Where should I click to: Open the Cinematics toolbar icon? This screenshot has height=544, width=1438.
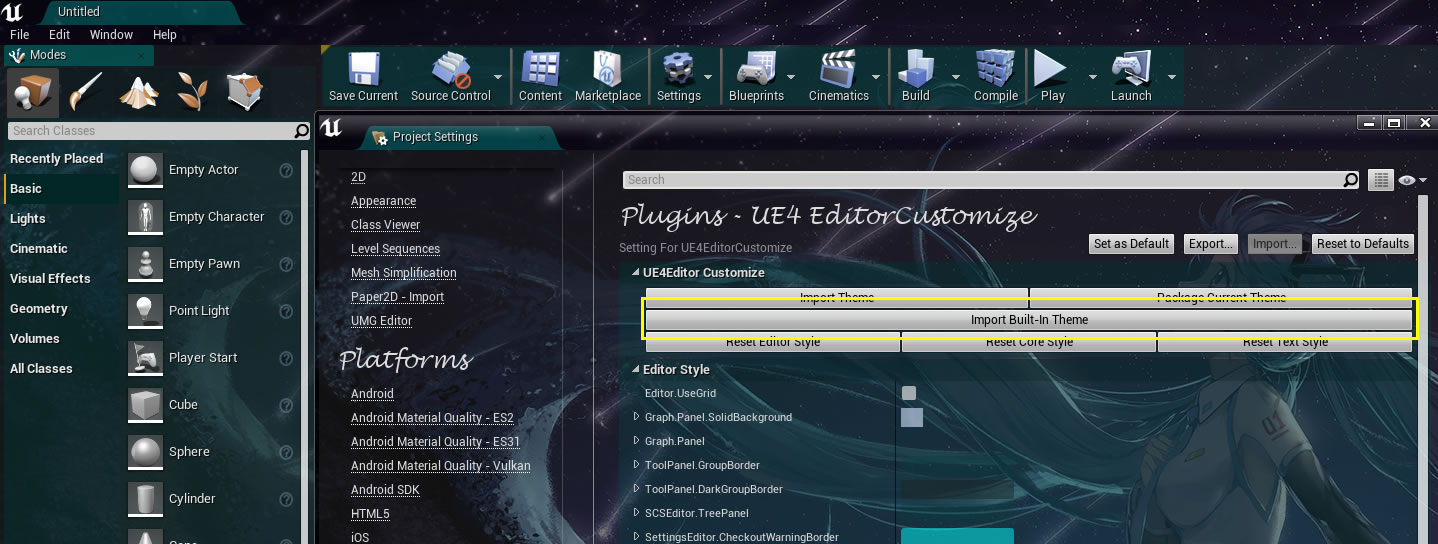click(x=838, y=69)
